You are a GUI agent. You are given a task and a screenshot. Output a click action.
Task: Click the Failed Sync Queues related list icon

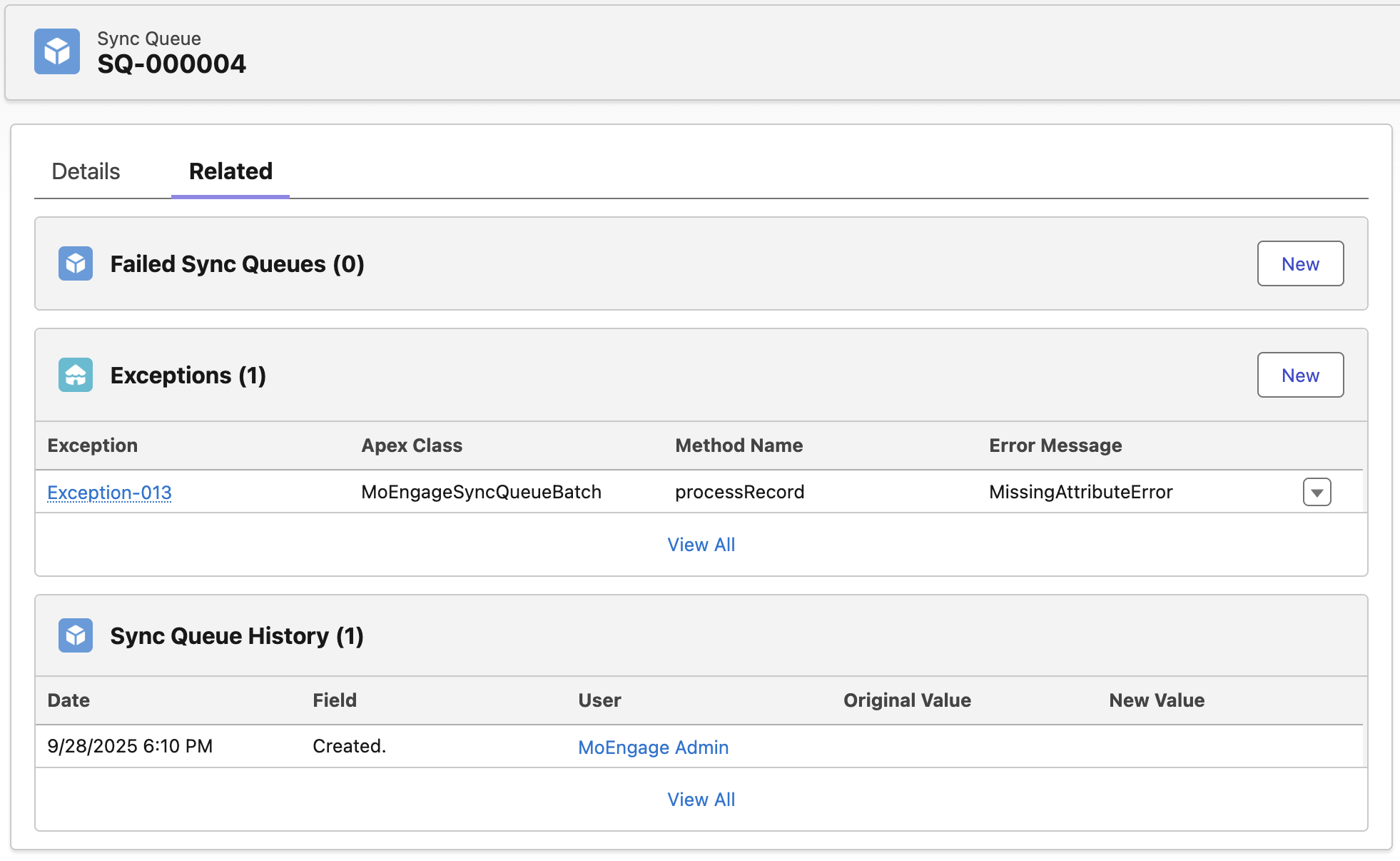pyautogui.click(x=75, y=263)
